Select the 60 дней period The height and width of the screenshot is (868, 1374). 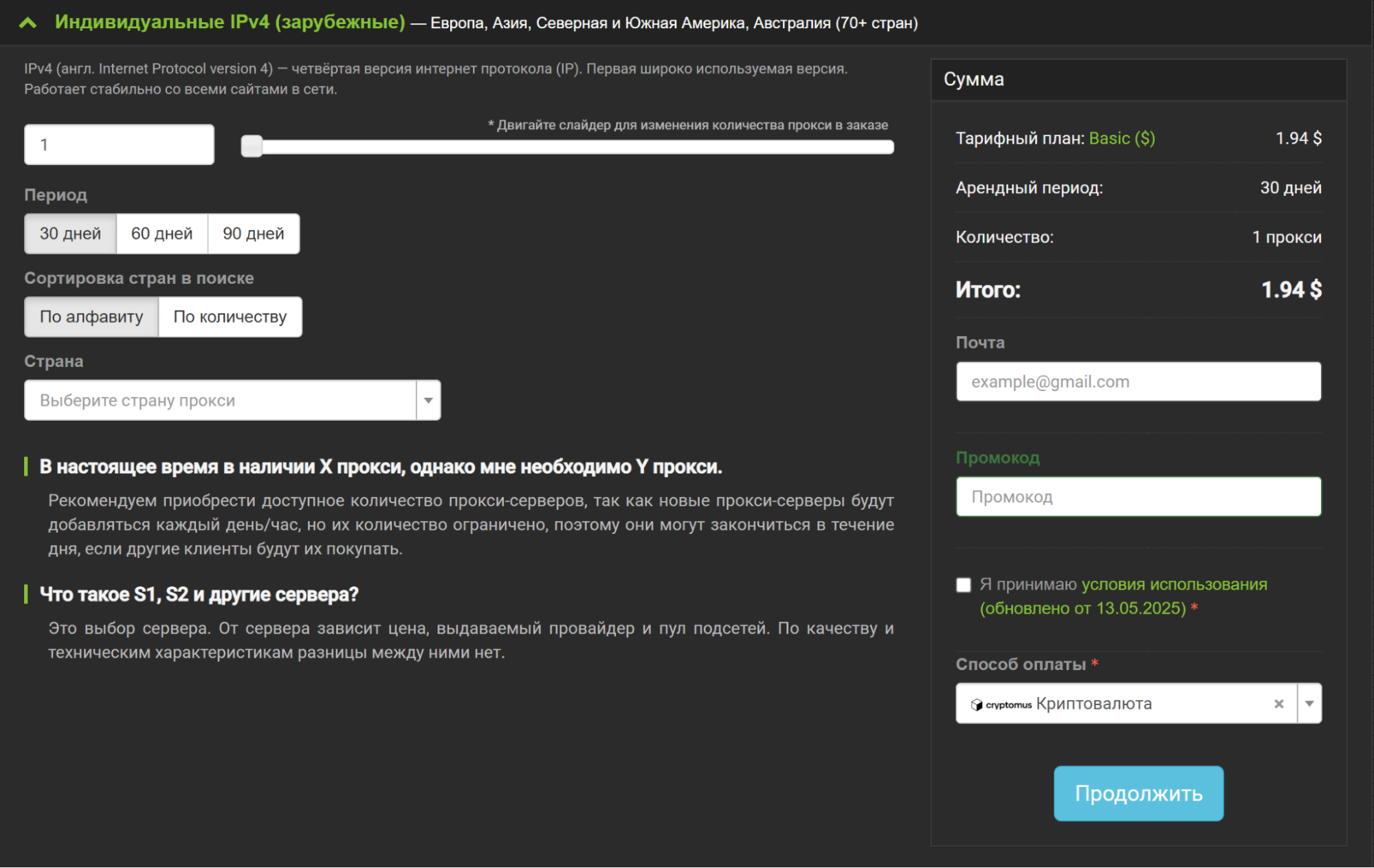pos(162,234)
